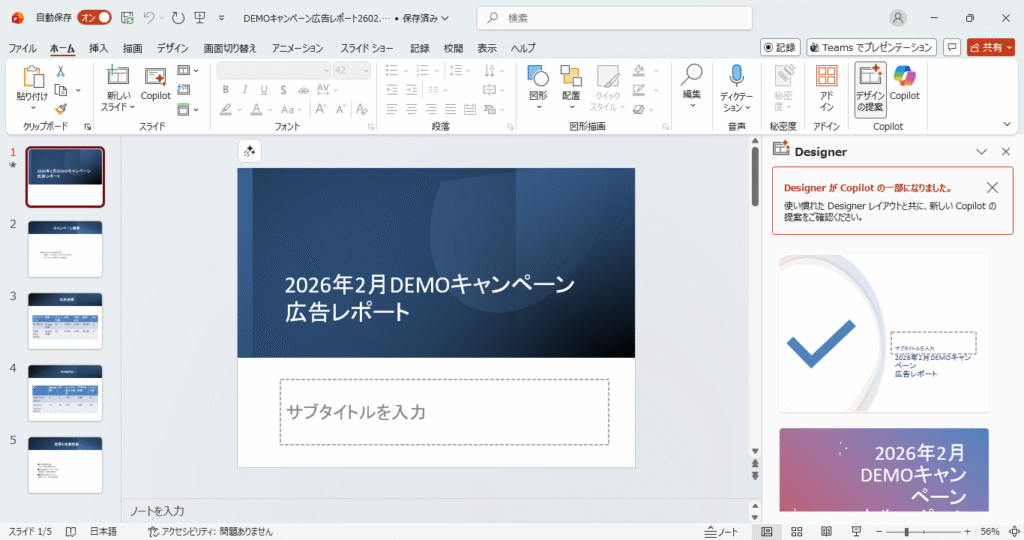Click the zoom slider in status bar
1024x540 pixels.
tap(908, 531)
